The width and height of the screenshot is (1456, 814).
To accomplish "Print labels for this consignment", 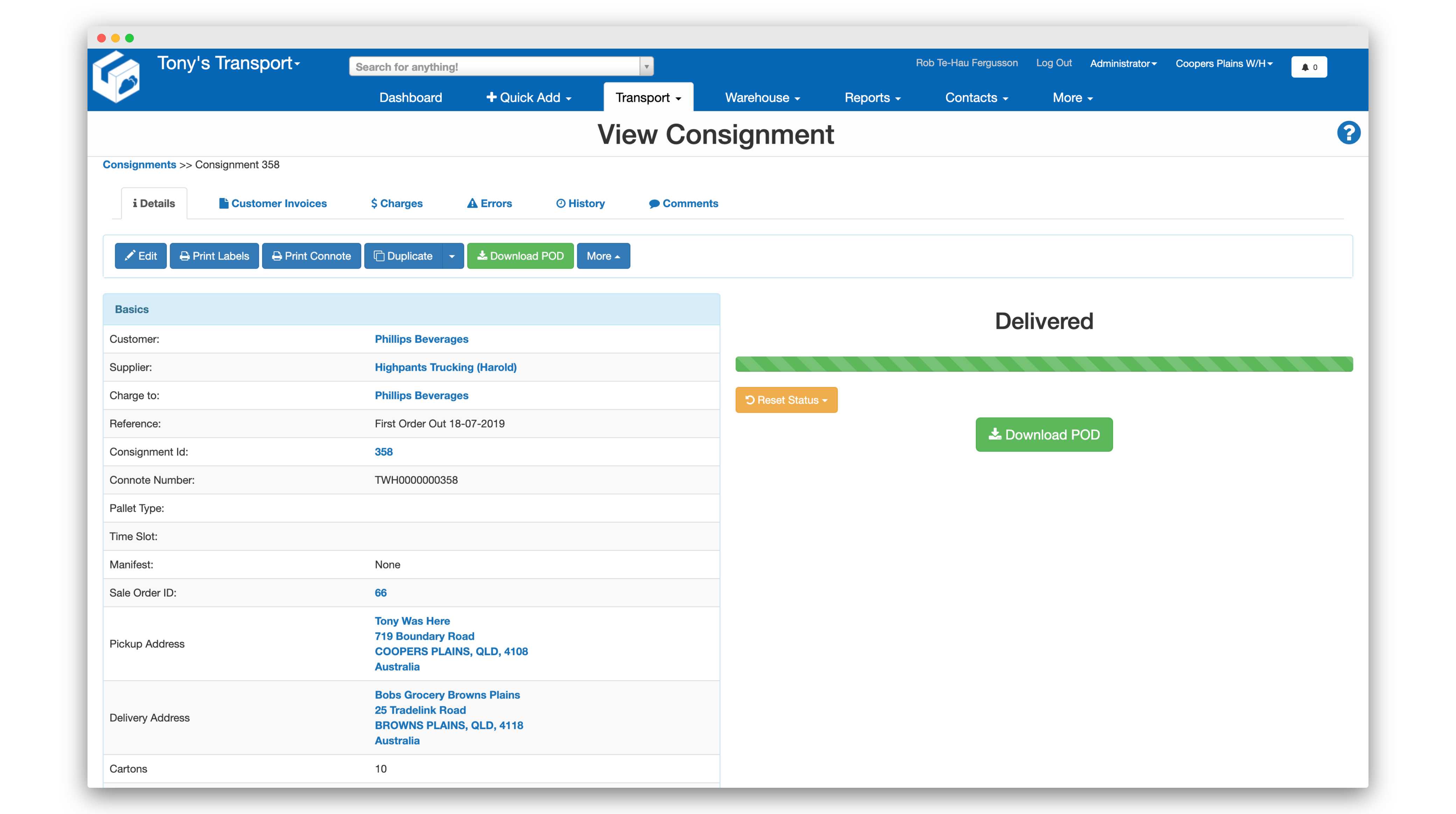I will coord(214,256).
